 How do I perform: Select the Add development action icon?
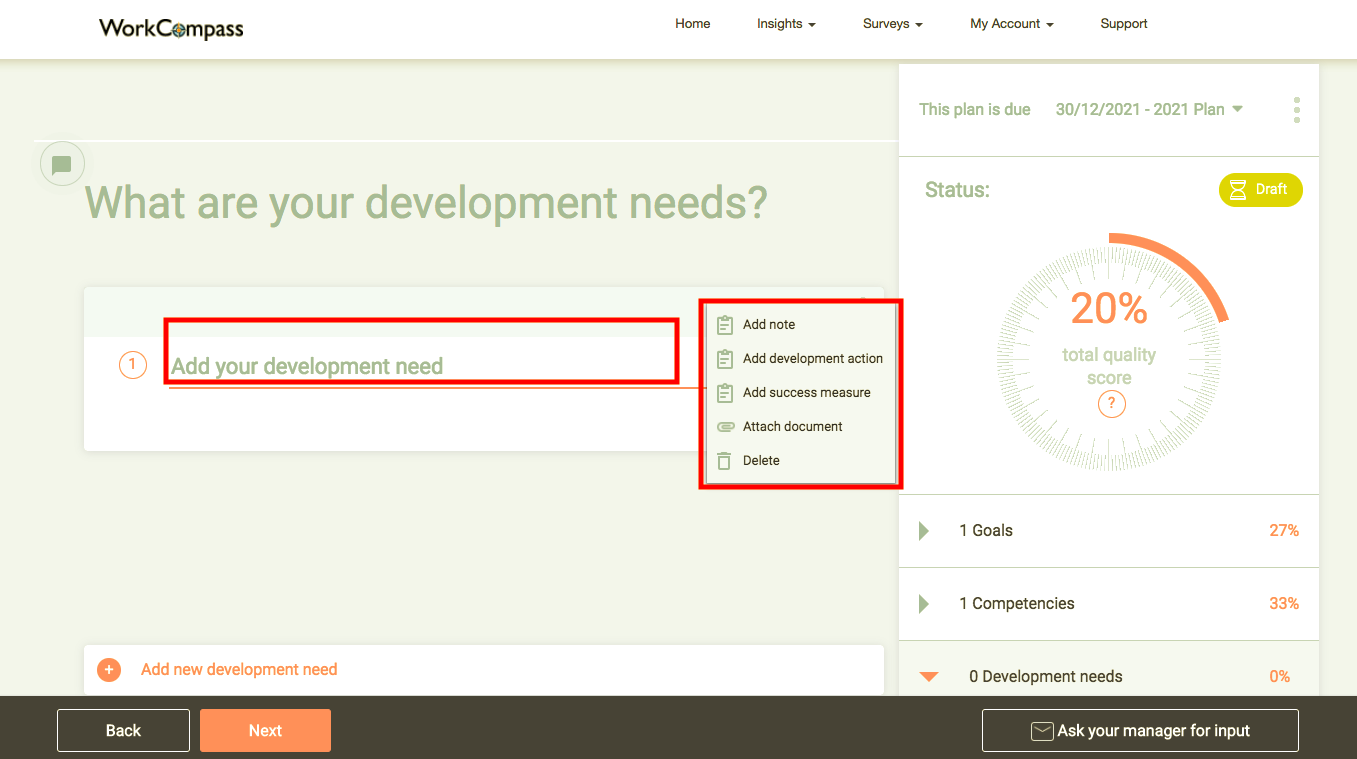click(x=724, y=358)
